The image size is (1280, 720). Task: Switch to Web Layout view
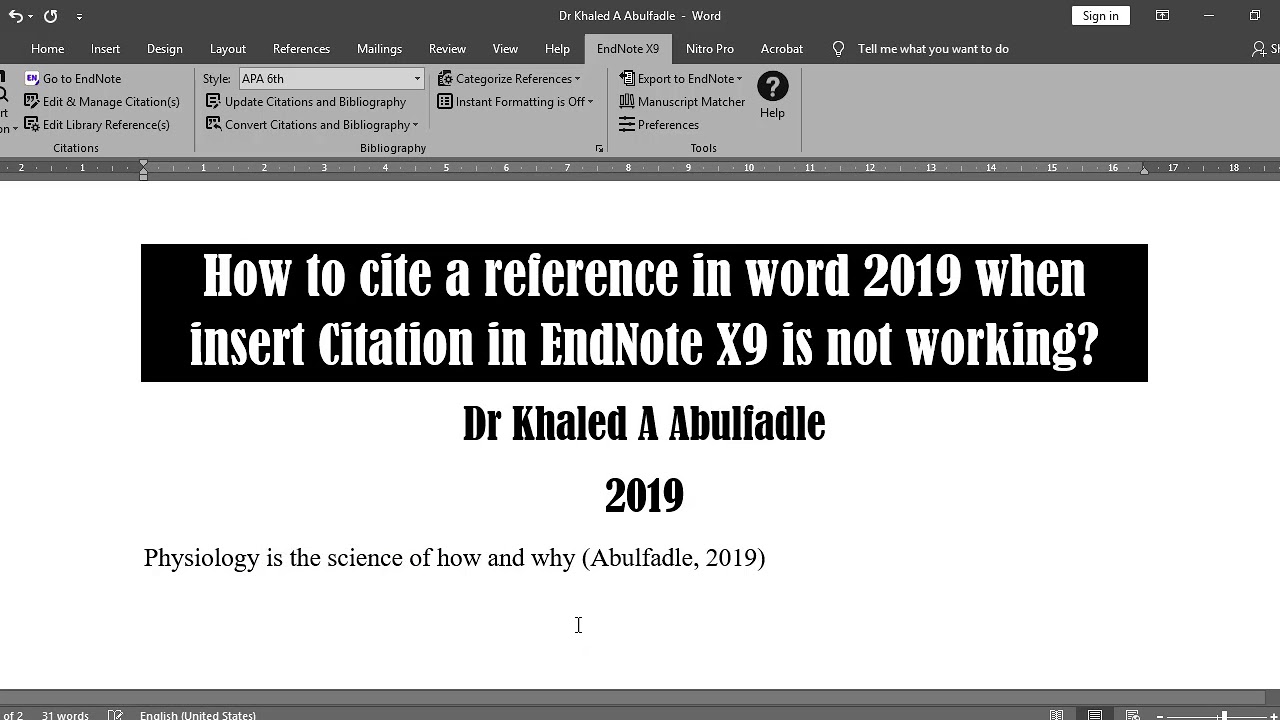(1133, 714)
